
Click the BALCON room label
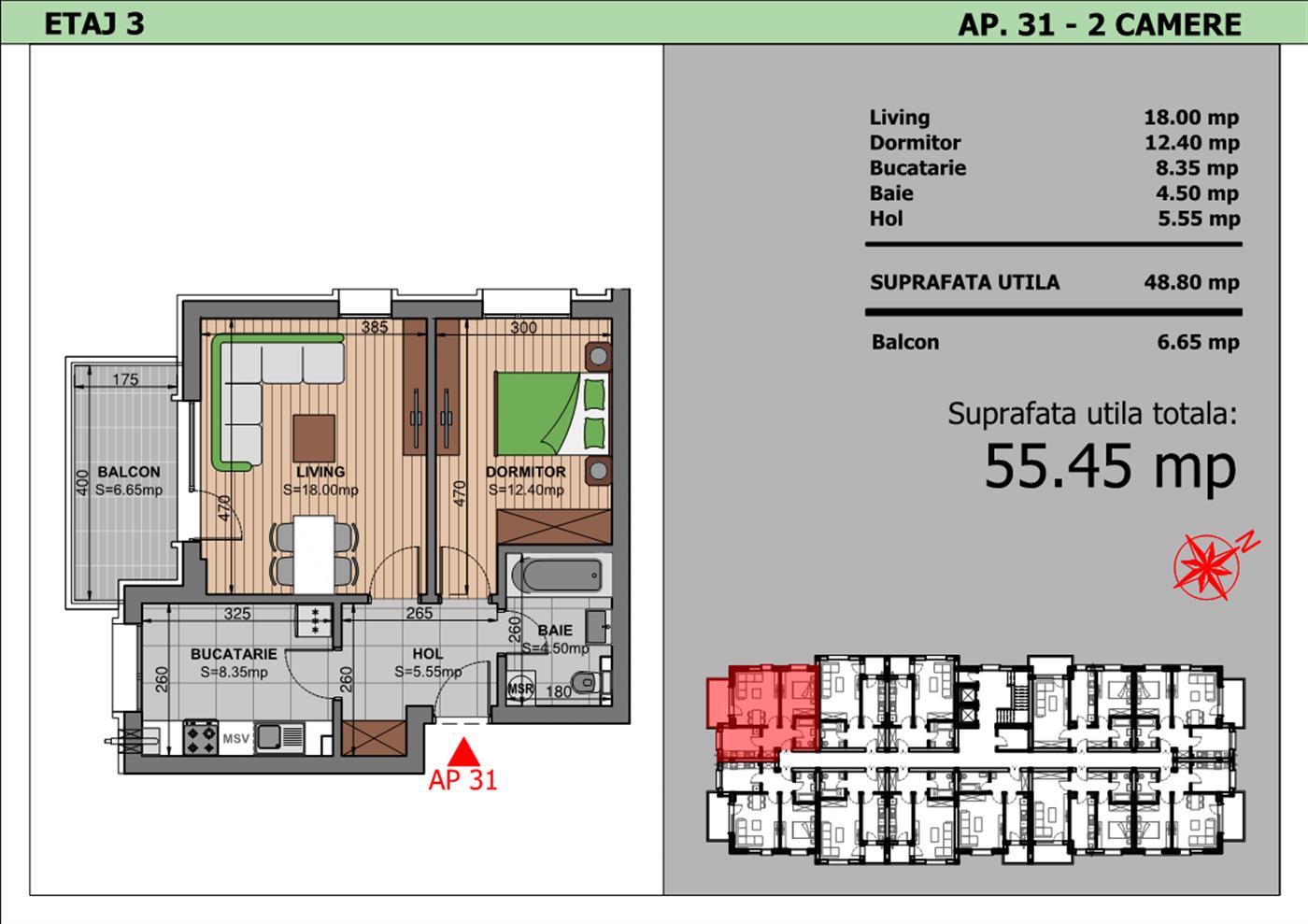(129, 473)
